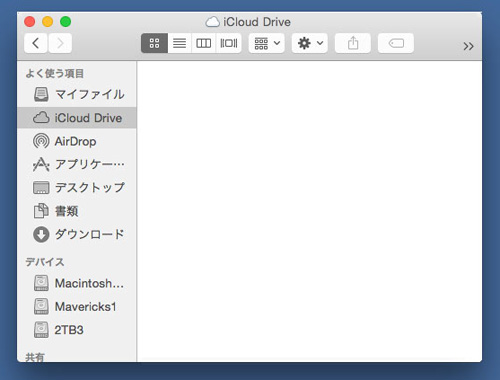500x380 pixels.
Task: Click the デバイス section header
Action: (x=45, y=262)
